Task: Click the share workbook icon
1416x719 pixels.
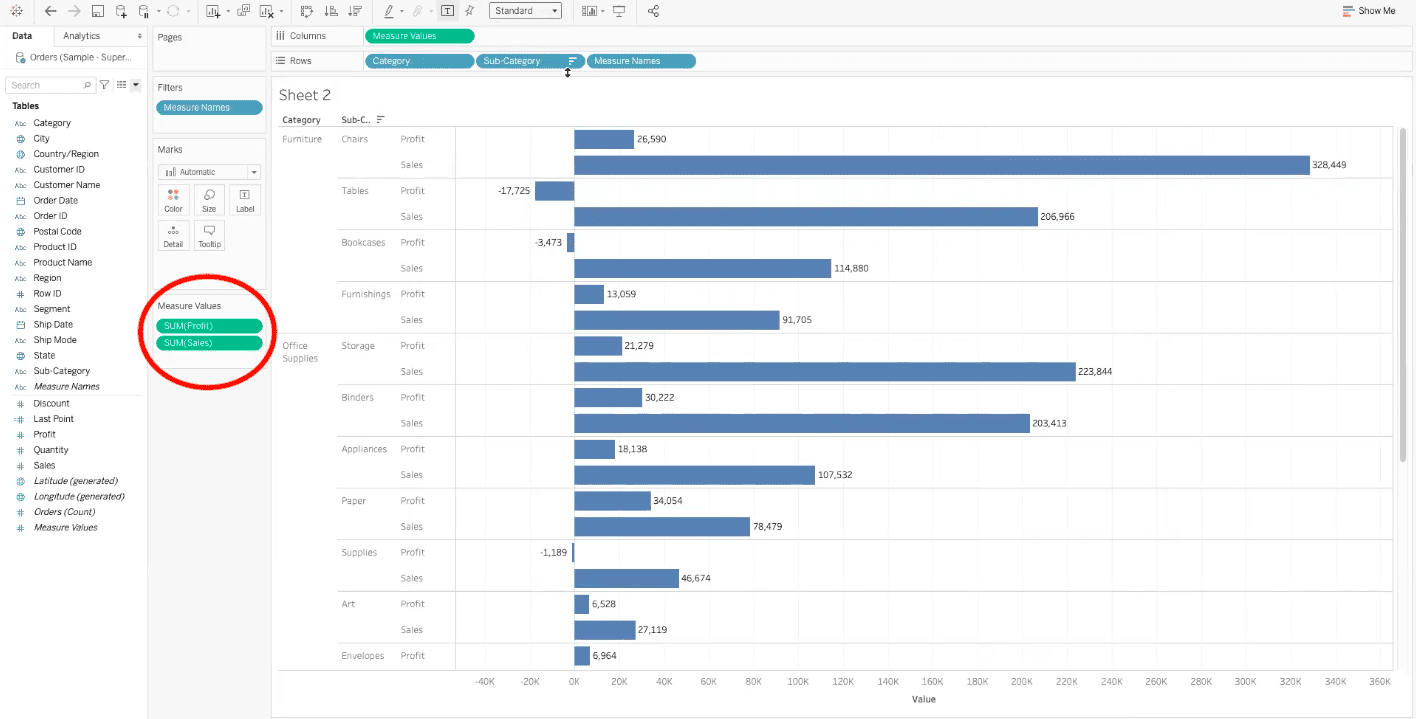Action: pos(653,11)
